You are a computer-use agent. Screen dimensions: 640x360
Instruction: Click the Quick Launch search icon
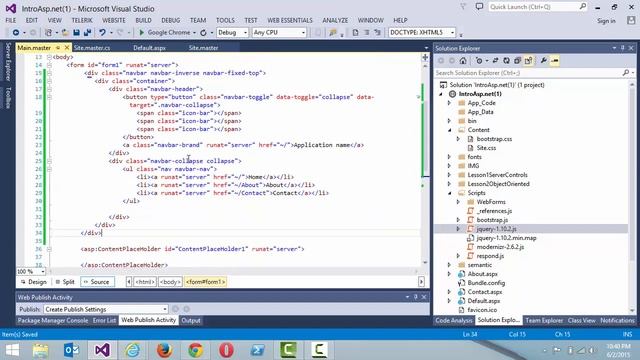pos(583,7)
